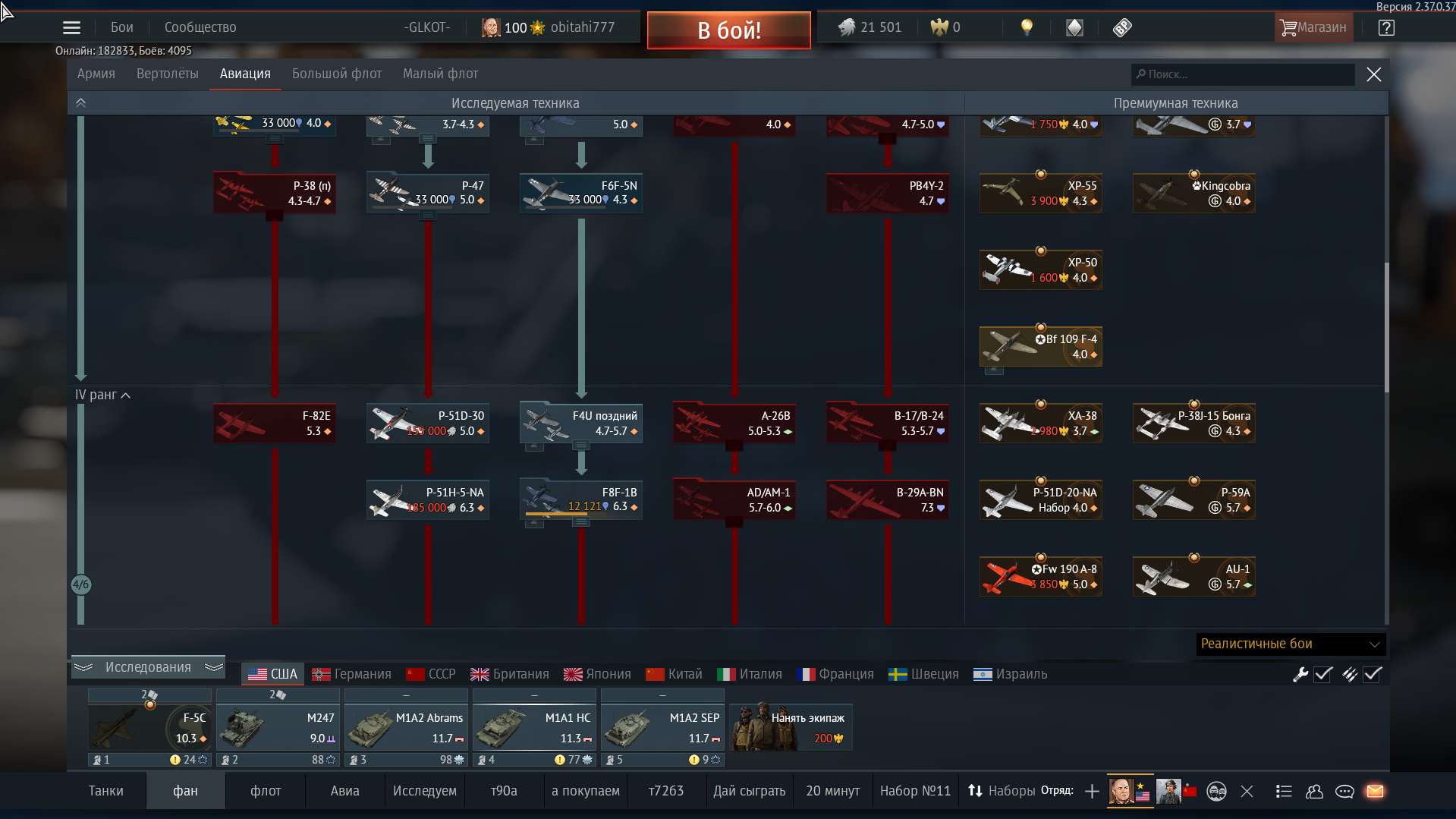This screenshot has width=1456, height=819.
Task: Click the В бой! battle button
Action: 728,30
